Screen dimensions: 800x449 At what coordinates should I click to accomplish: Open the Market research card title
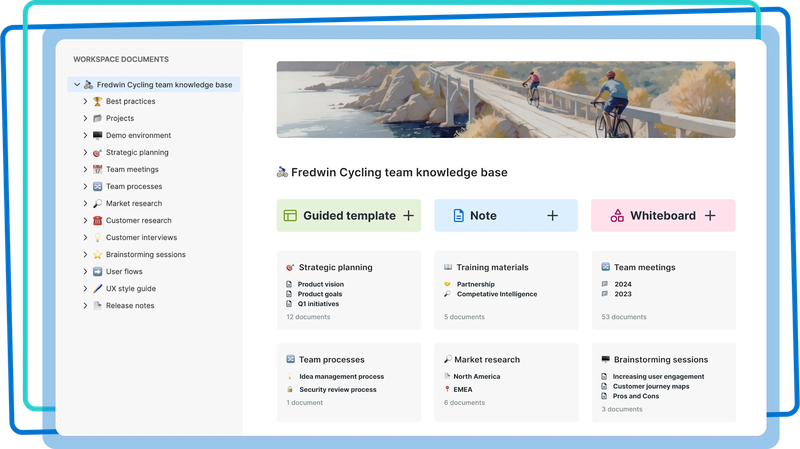[x=487, y=360]
